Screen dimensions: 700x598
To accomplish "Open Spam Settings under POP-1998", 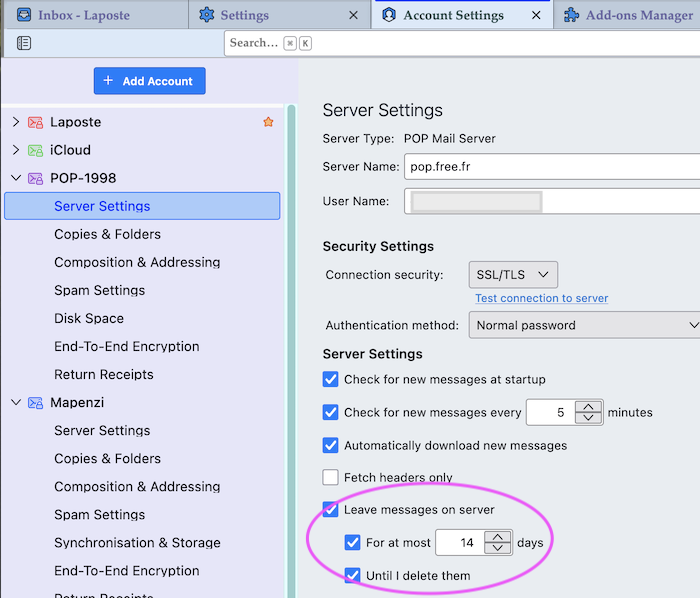I will click(x=142, y=291).
